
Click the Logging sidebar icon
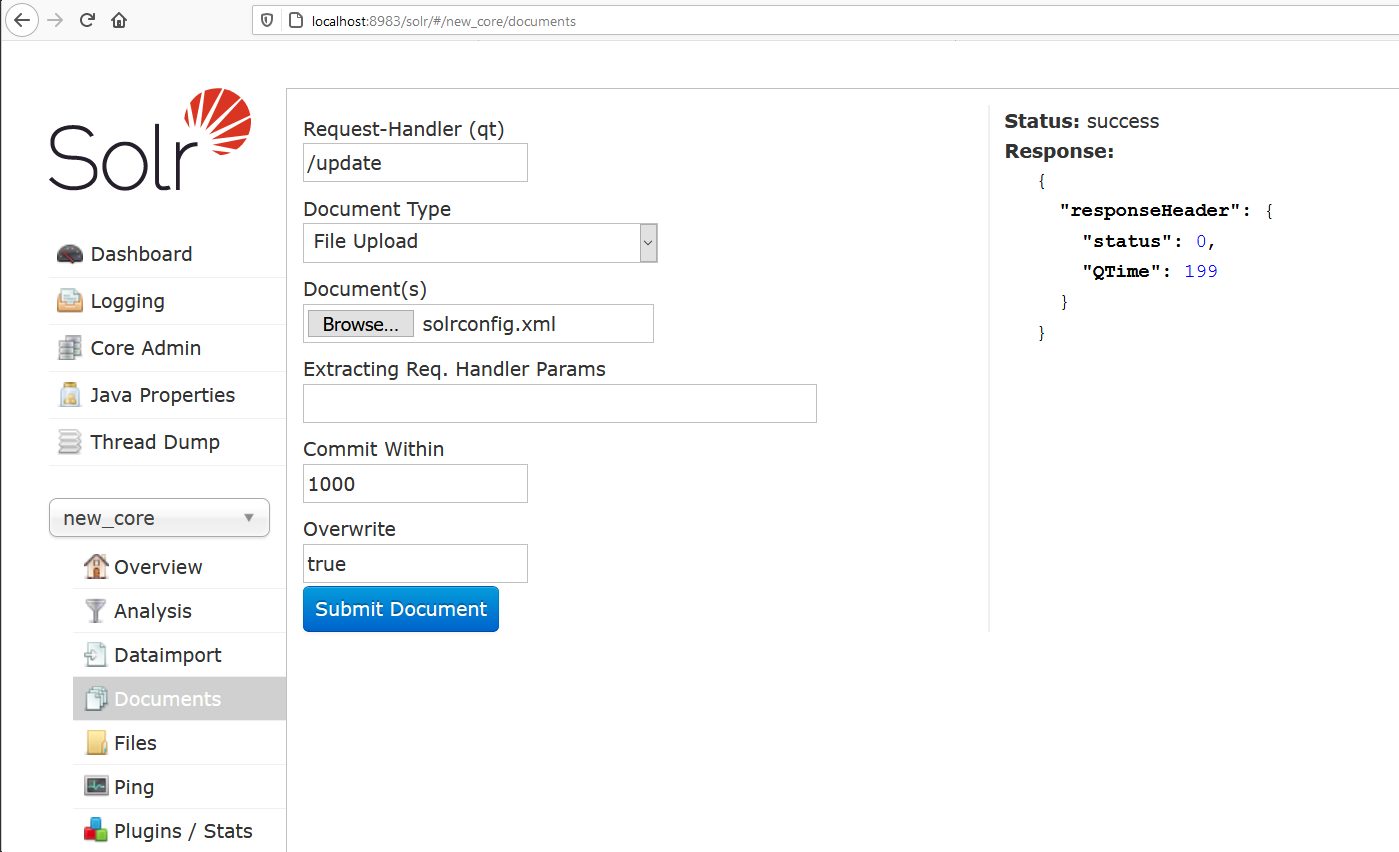coord(68,300)
